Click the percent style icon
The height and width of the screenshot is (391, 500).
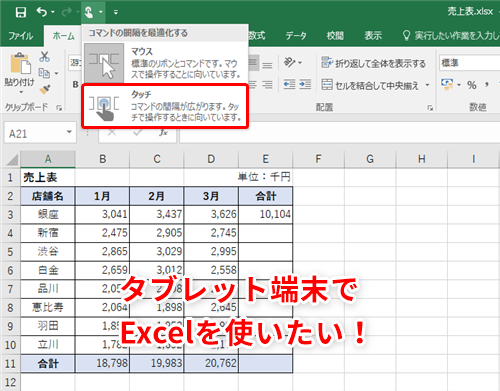coord(472,85)
